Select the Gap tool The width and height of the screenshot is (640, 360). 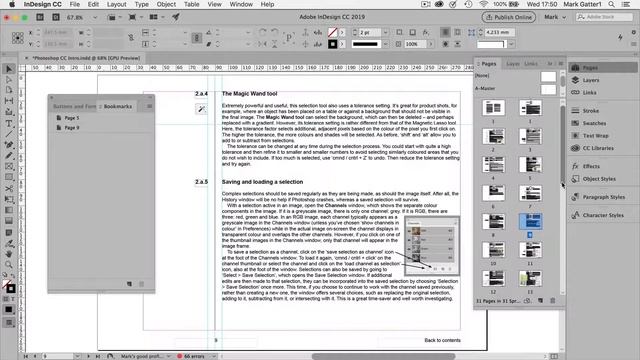(x=9, y=101)
